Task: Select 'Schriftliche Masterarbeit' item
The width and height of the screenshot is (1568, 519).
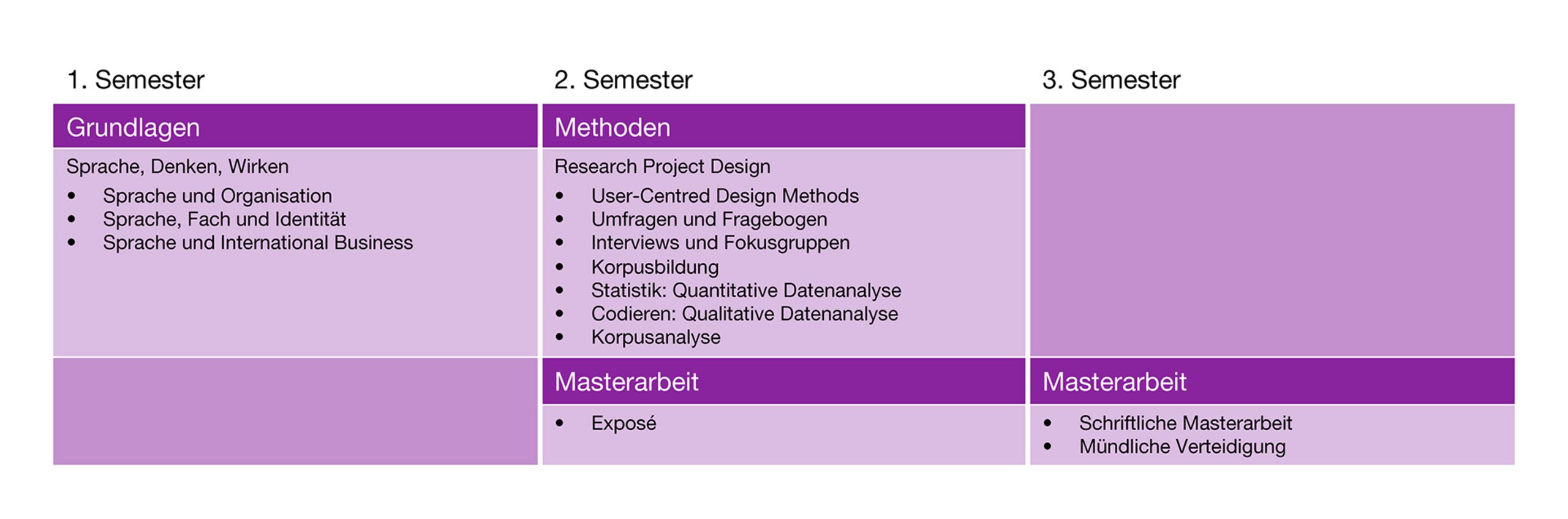Action: tap(1185, 423)
